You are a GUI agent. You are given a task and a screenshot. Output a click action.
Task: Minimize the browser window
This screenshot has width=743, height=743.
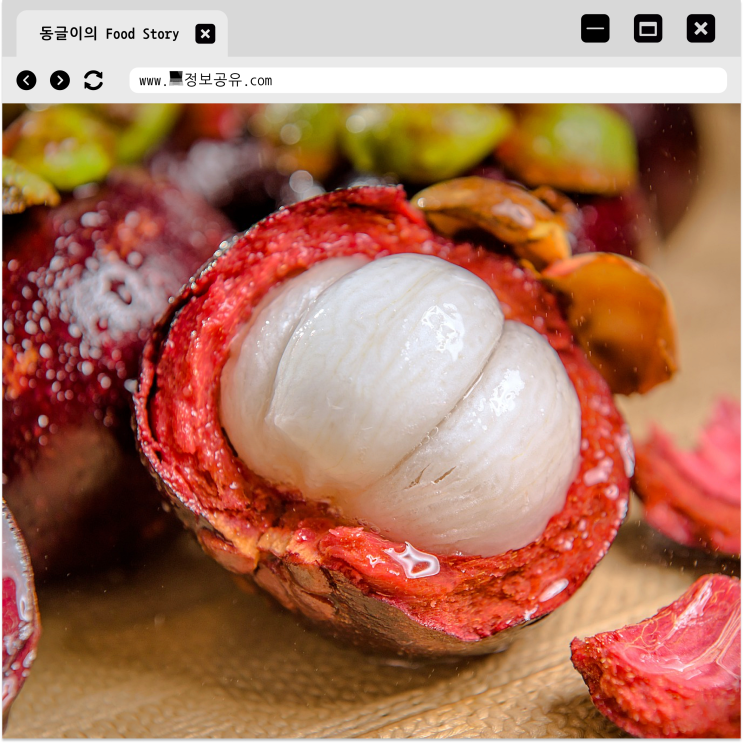pos(595,28)
